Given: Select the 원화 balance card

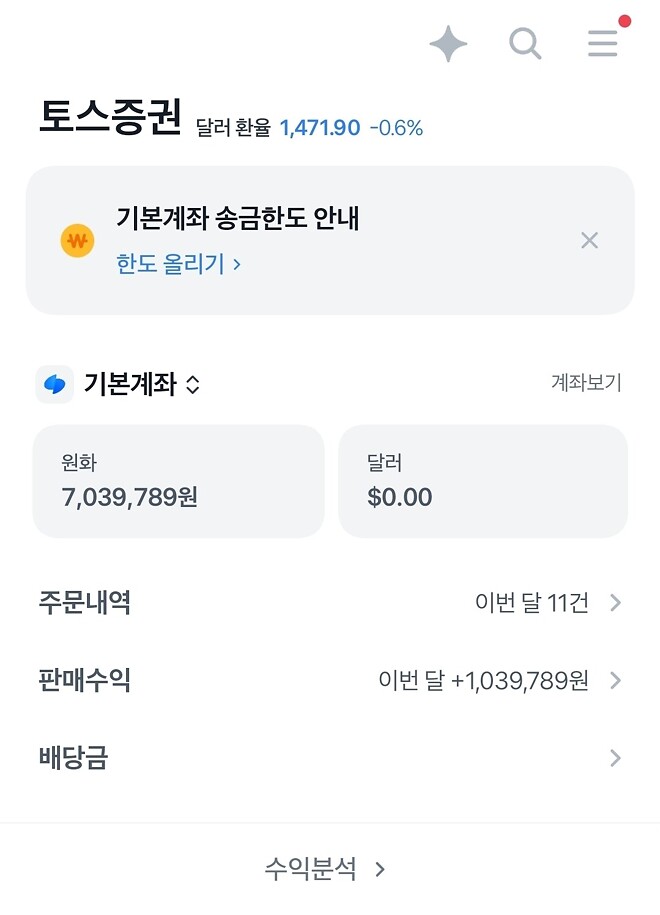Looking at the screenshot, I should (x=178, y=481).
